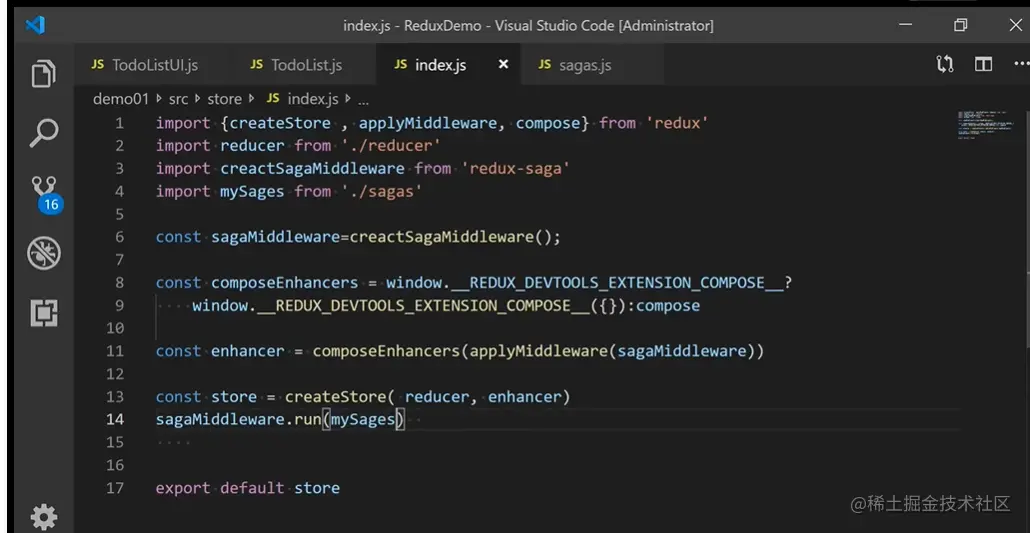Click line number 14 in gutter
The height and width of the screenshot is (533, 1030).
pos(115,419)
